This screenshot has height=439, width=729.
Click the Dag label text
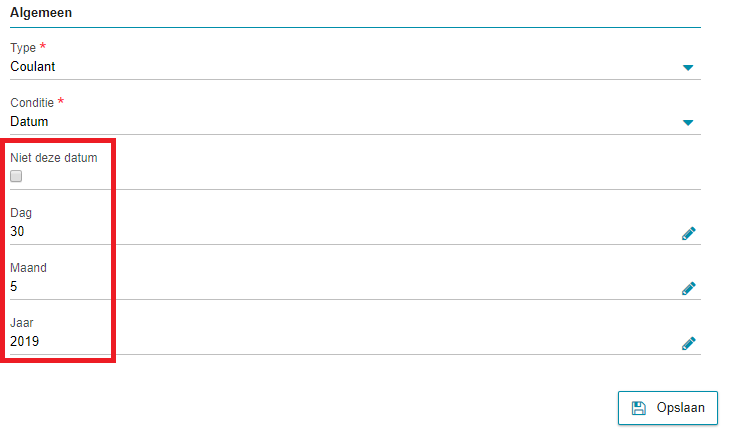coord(21,213)
